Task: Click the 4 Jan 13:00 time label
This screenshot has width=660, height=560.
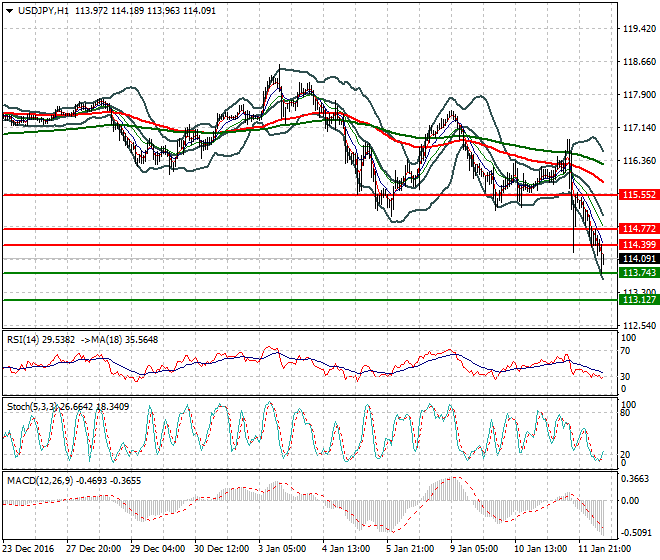Action: 347,549
